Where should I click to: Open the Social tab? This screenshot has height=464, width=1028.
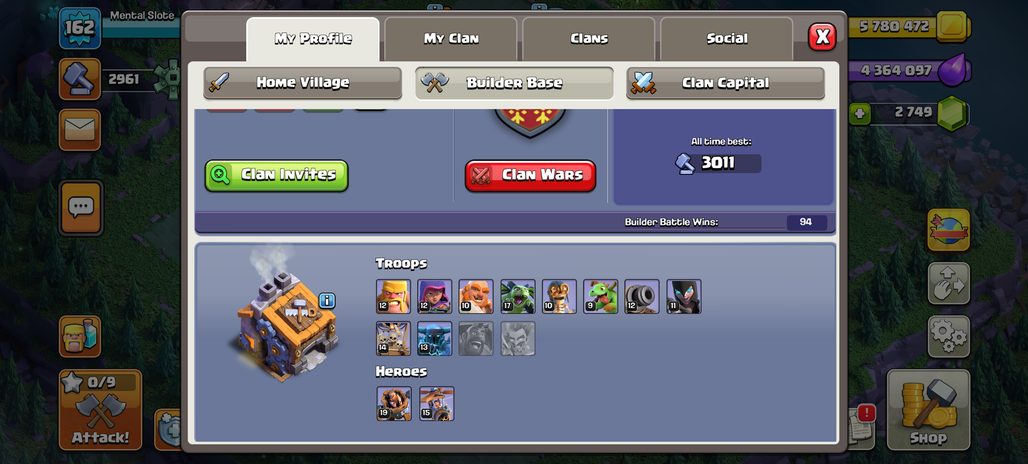click(x=726, y=39)
